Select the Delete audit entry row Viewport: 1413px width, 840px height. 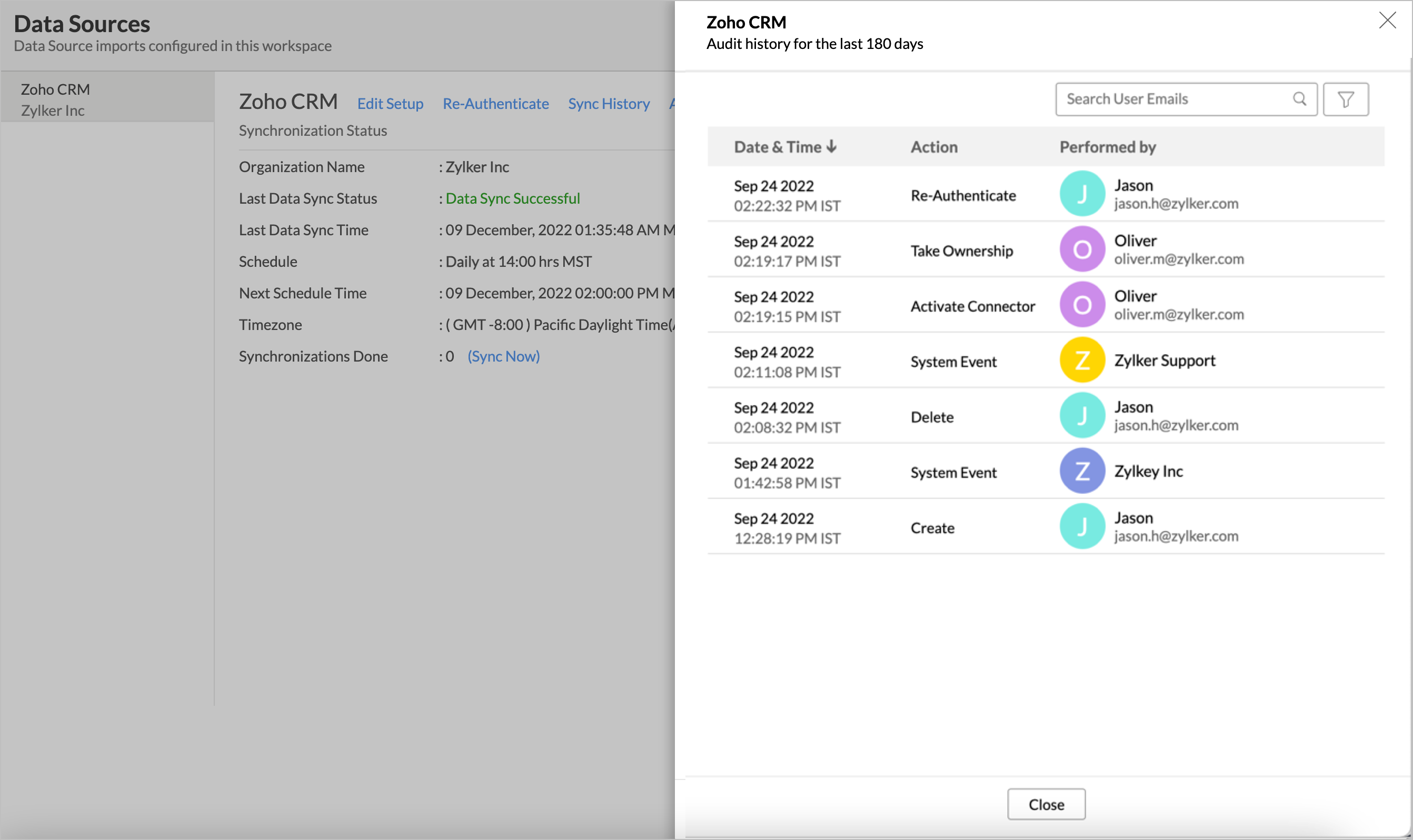coord(991,415)
